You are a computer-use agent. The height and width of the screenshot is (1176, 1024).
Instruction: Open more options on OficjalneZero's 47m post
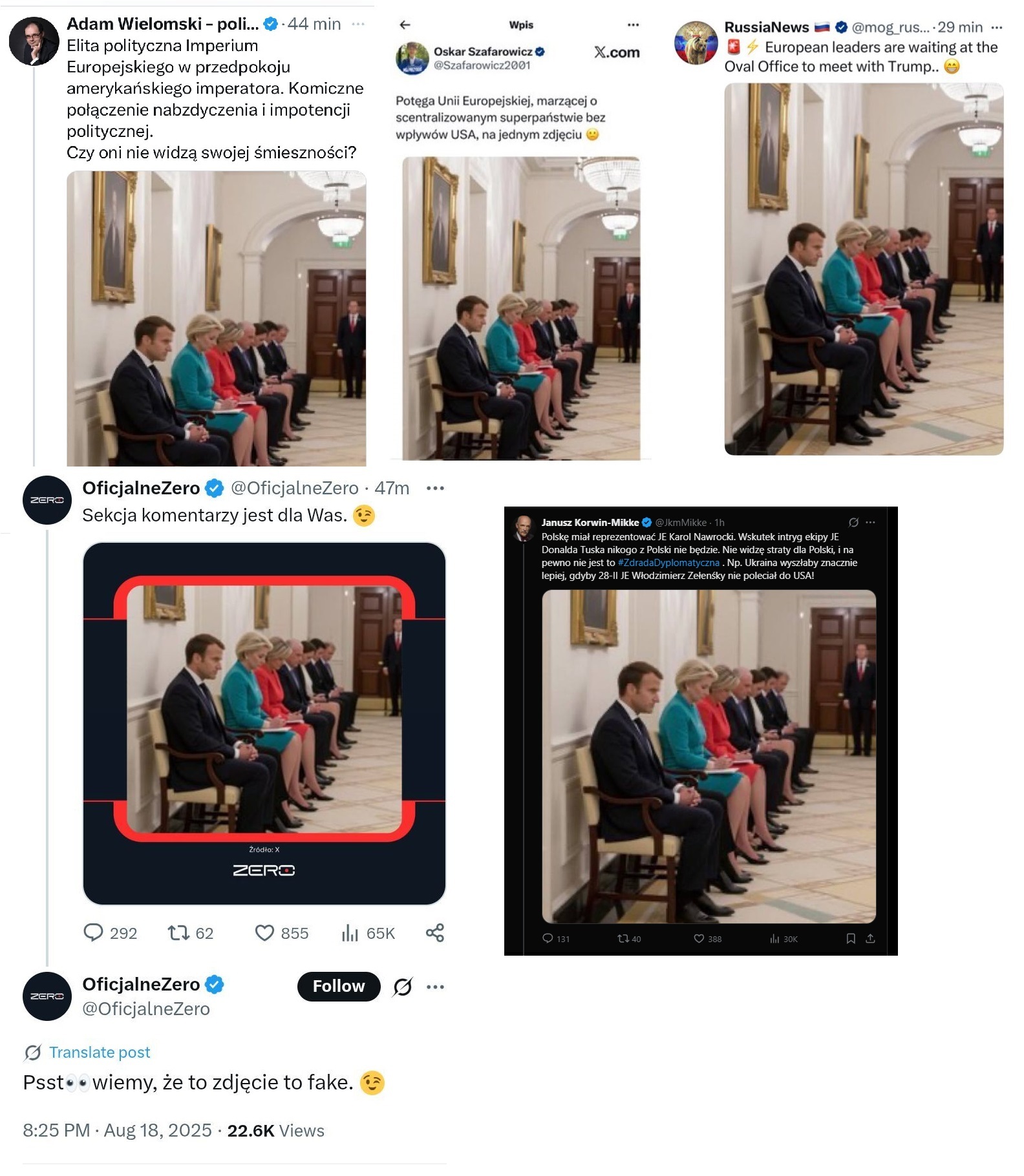[435, 488]
